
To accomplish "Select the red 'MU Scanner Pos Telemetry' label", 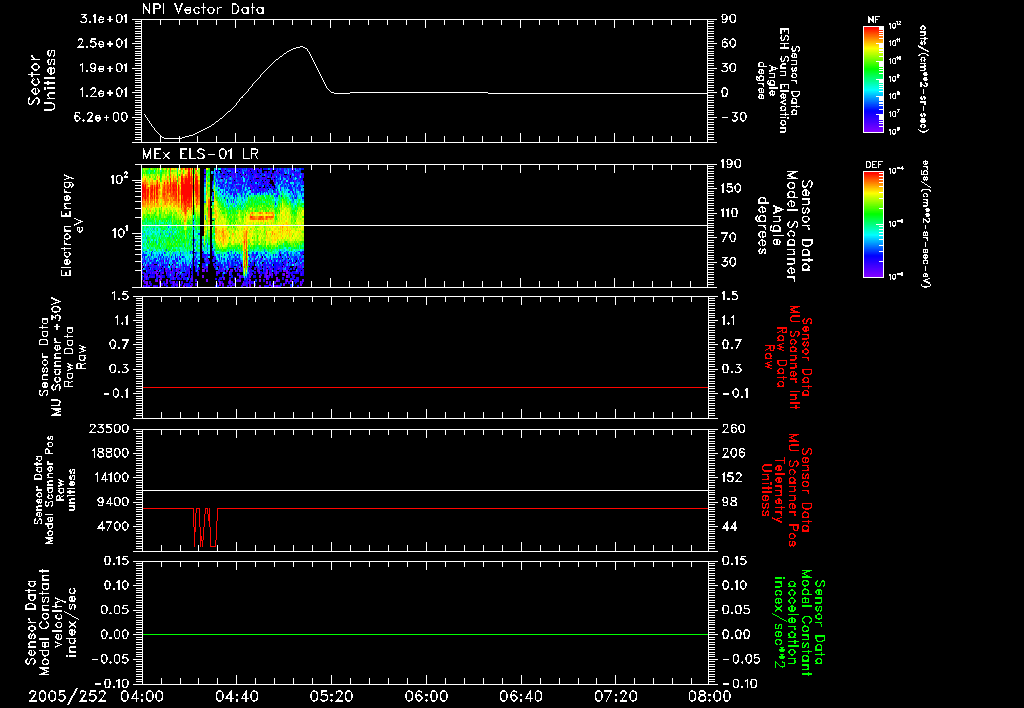I will [x=785, y=490].
